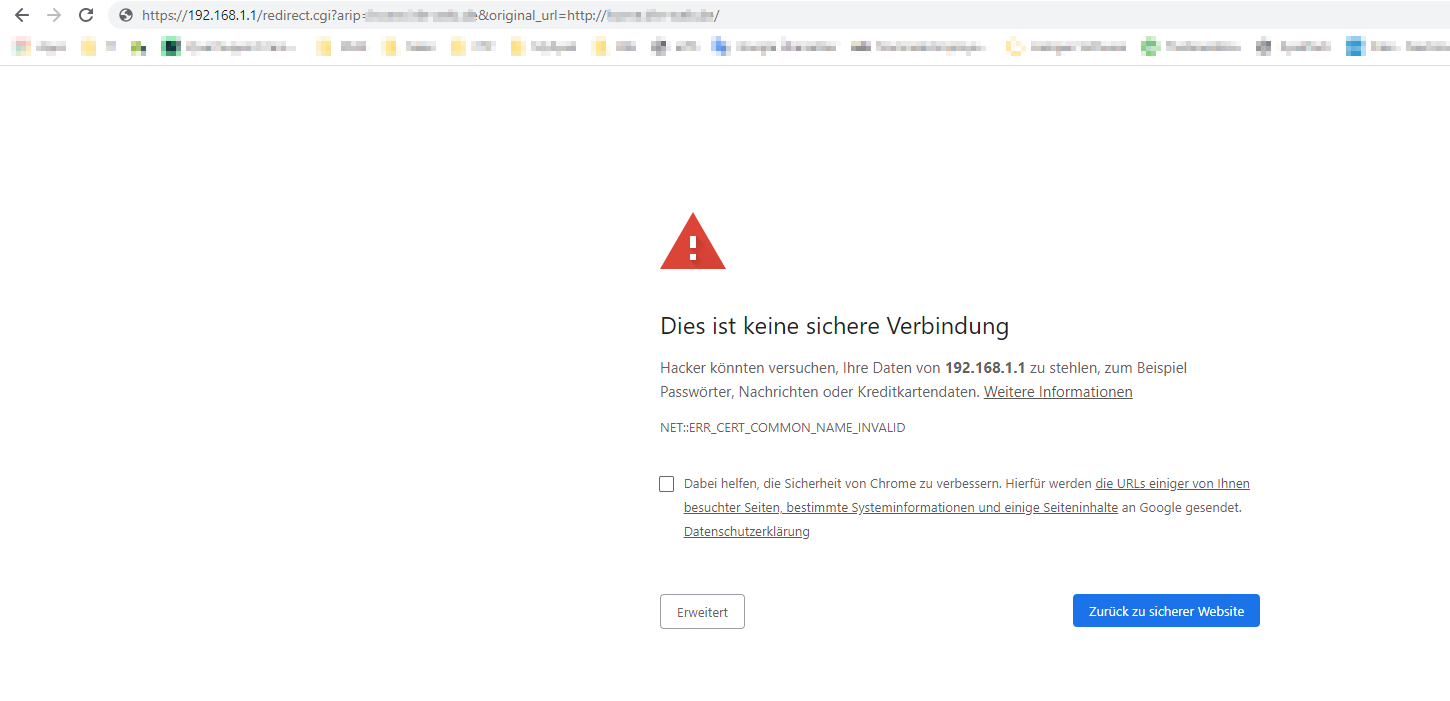1450x701 pixels.
Task: Open site info globe icon in address bar
Action: [125, 15]
